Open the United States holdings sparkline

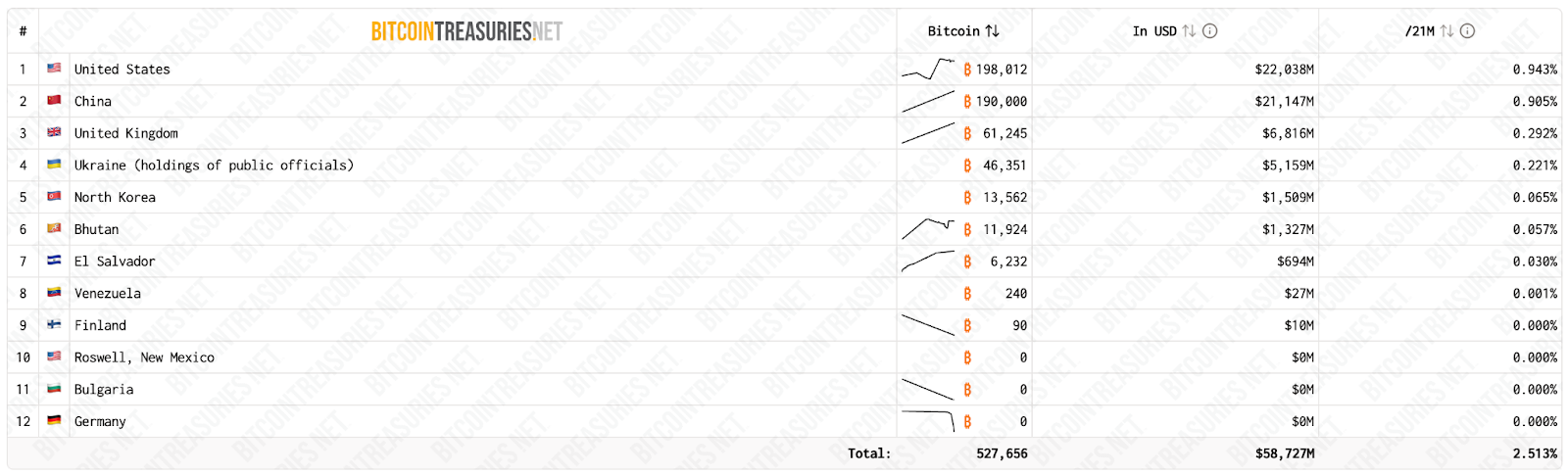928,69
